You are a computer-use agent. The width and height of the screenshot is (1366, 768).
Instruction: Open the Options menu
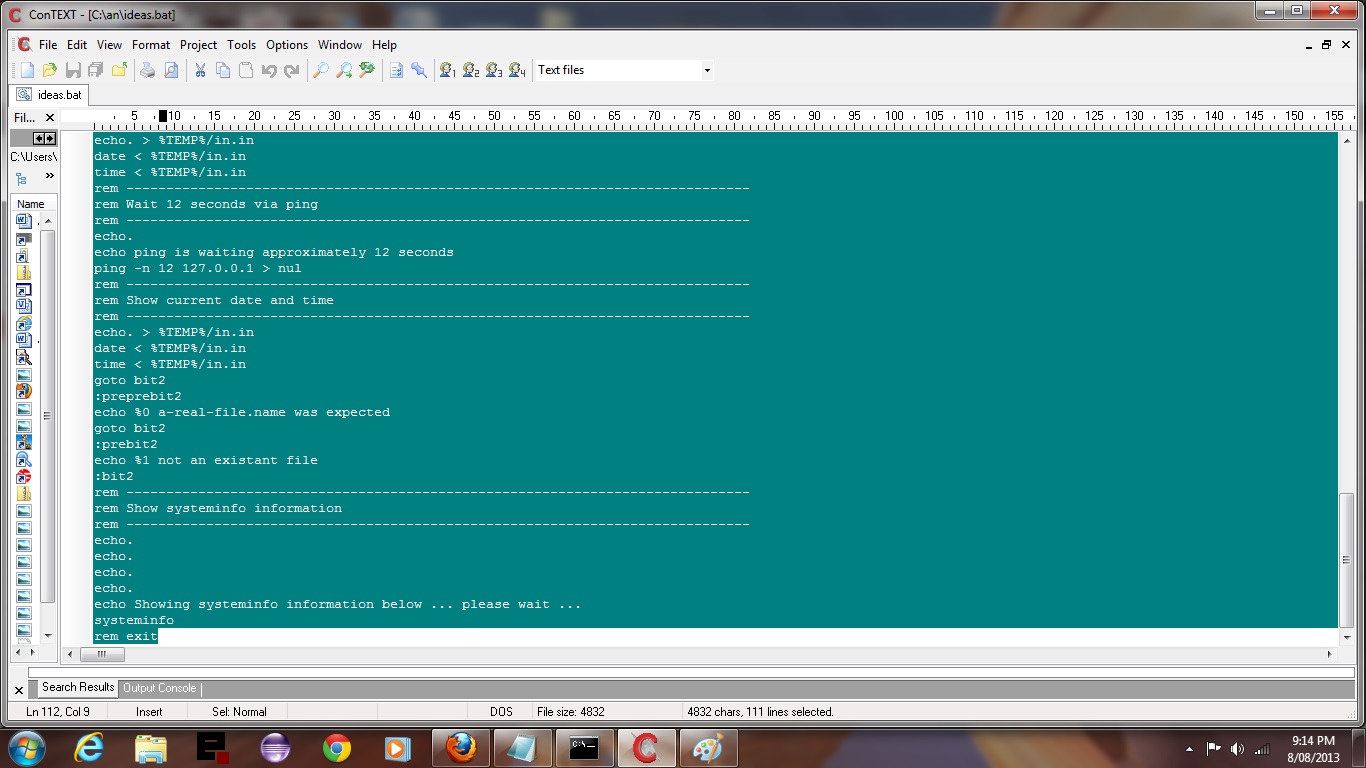coord(287,45)
